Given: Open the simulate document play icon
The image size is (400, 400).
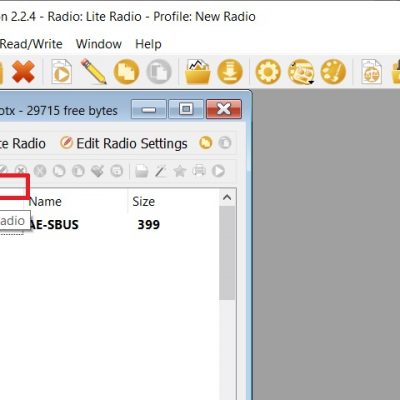Looking at the screenshot, I should [x=62, y=72].
